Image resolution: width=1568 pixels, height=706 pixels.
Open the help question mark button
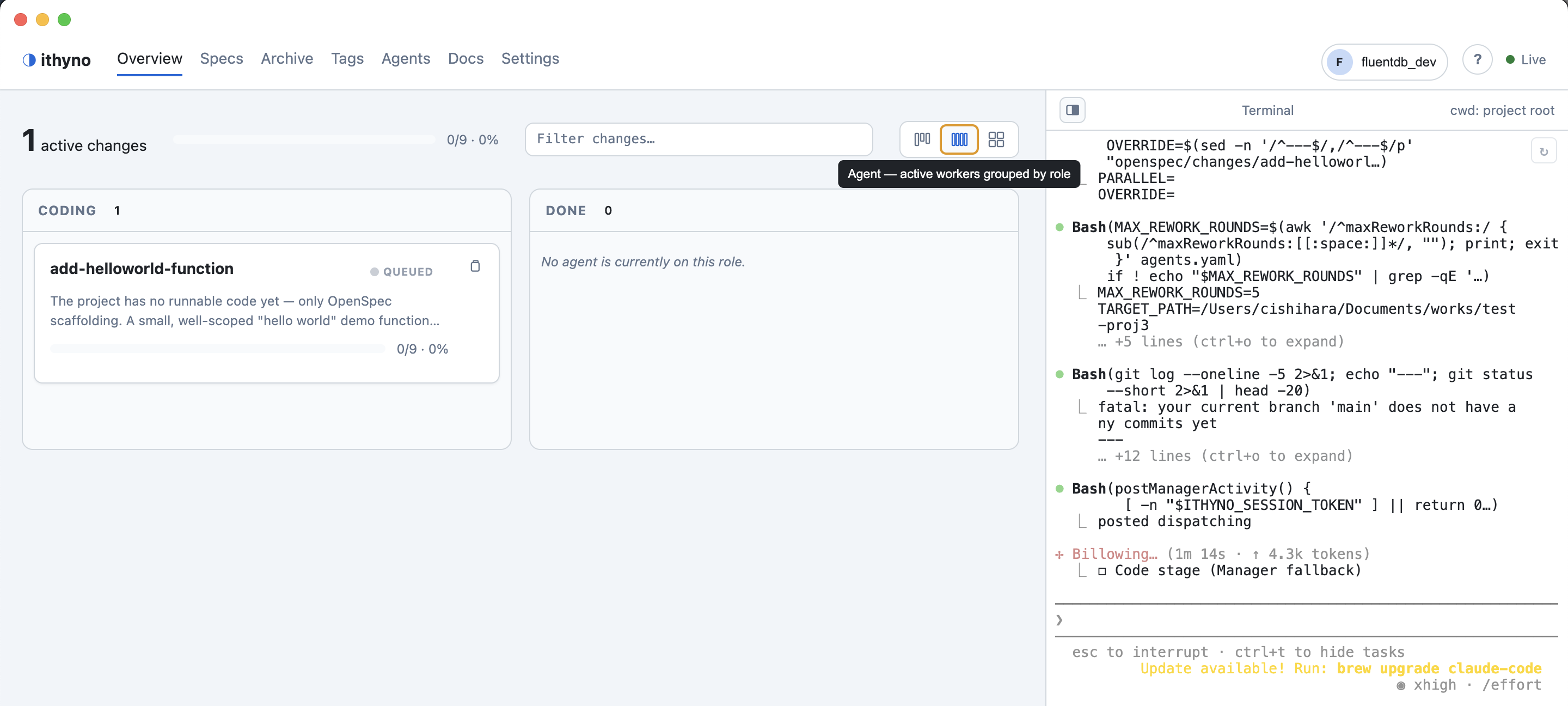coord(1477,60)
